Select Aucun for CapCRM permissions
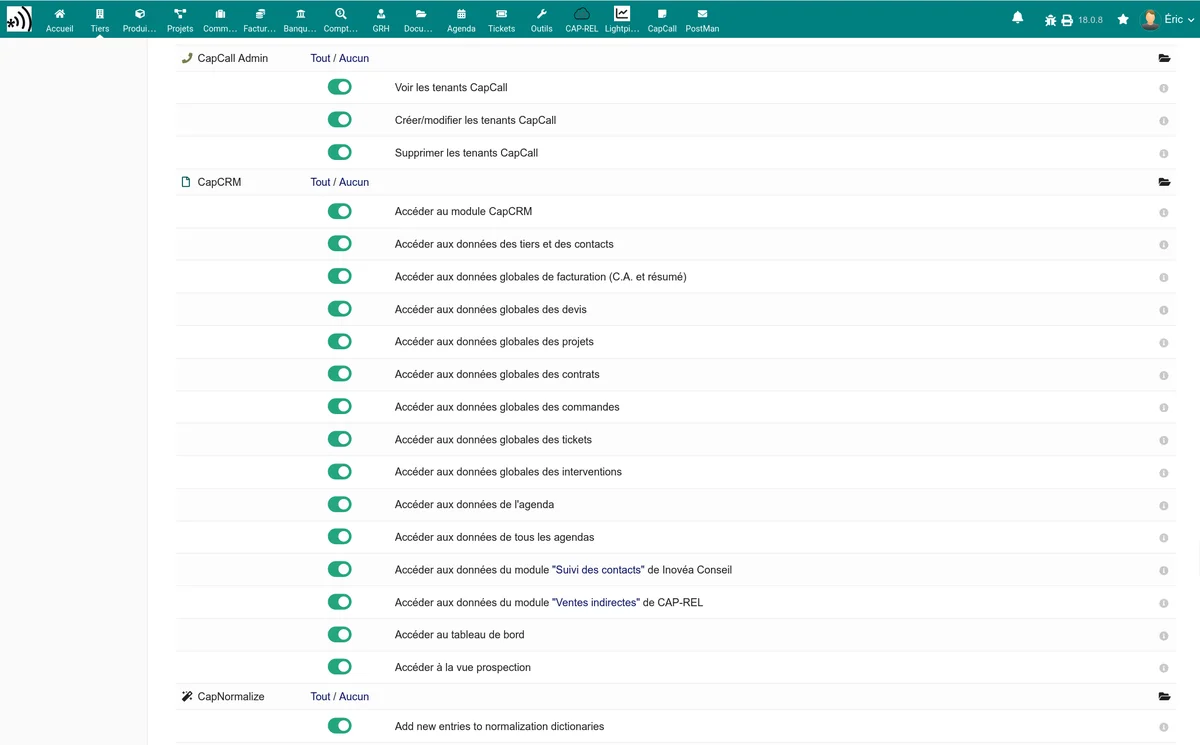The width and height of the screenshot is (1200, 745). coord(354,182)
